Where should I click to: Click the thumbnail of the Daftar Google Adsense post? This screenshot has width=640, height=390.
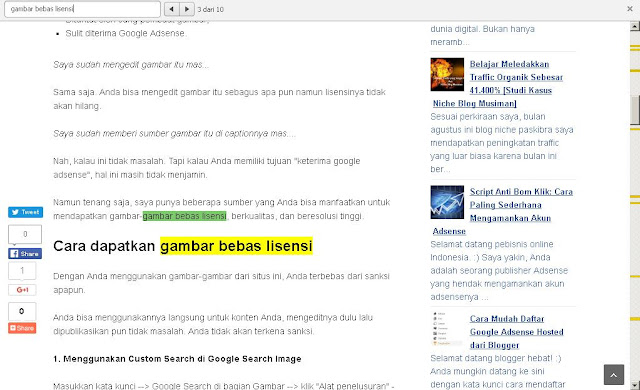click(447, 329)
